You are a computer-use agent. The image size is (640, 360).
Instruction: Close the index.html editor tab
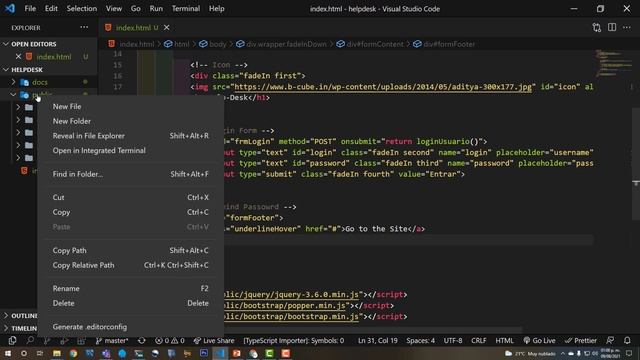point(167,27)
